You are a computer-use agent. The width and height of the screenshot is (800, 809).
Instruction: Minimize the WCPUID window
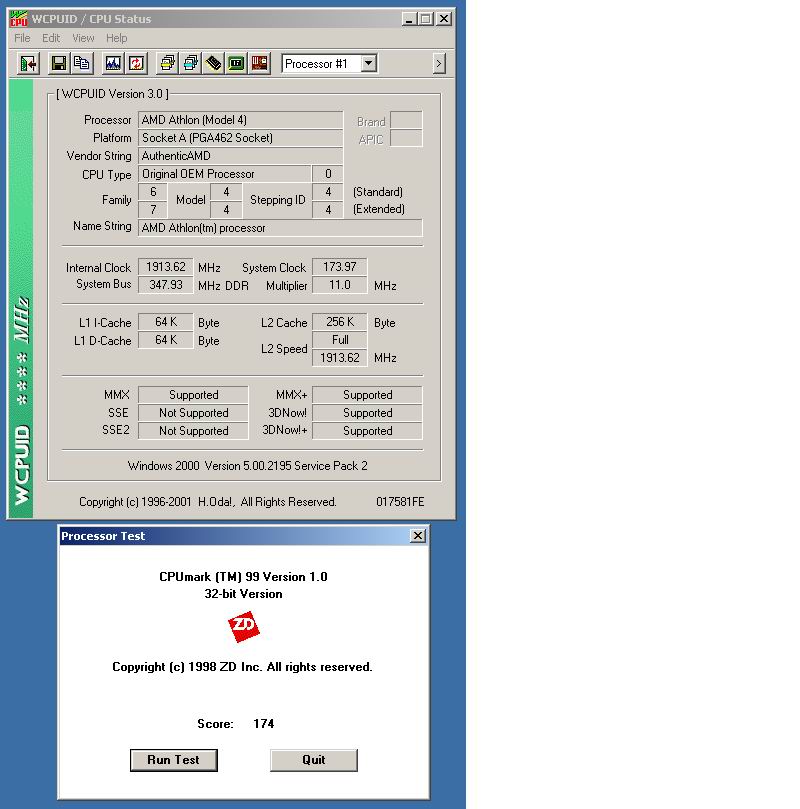click(409, 19)
